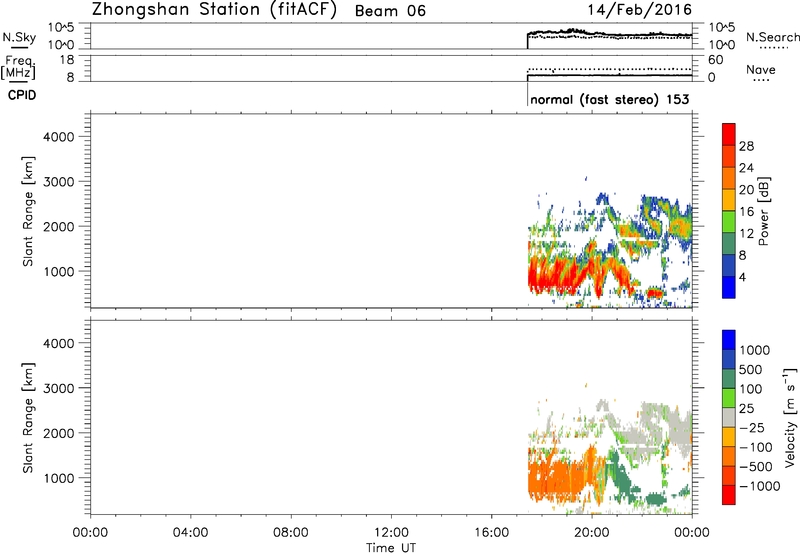Click the "Nave" legend label
The image size is (800, 554).
[x=761, y=70]
